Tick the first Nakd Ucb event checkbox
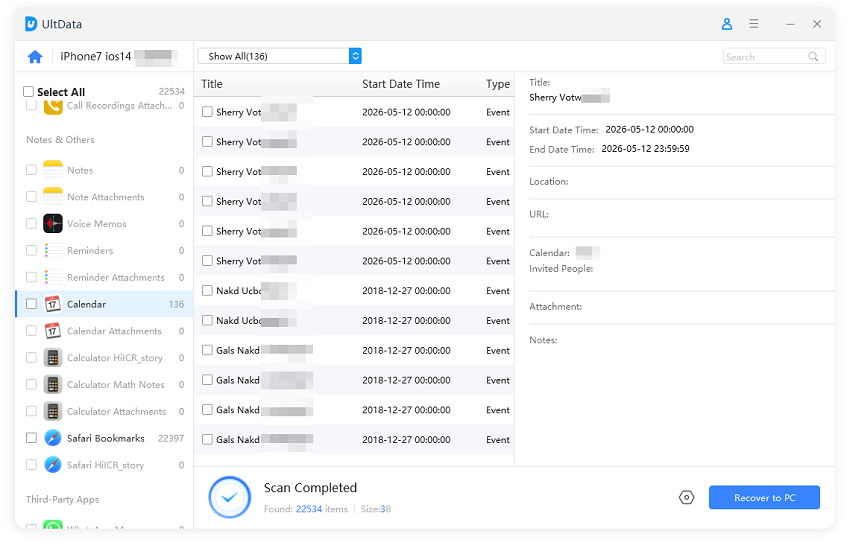Screen dimensions: 850x551 207,291
